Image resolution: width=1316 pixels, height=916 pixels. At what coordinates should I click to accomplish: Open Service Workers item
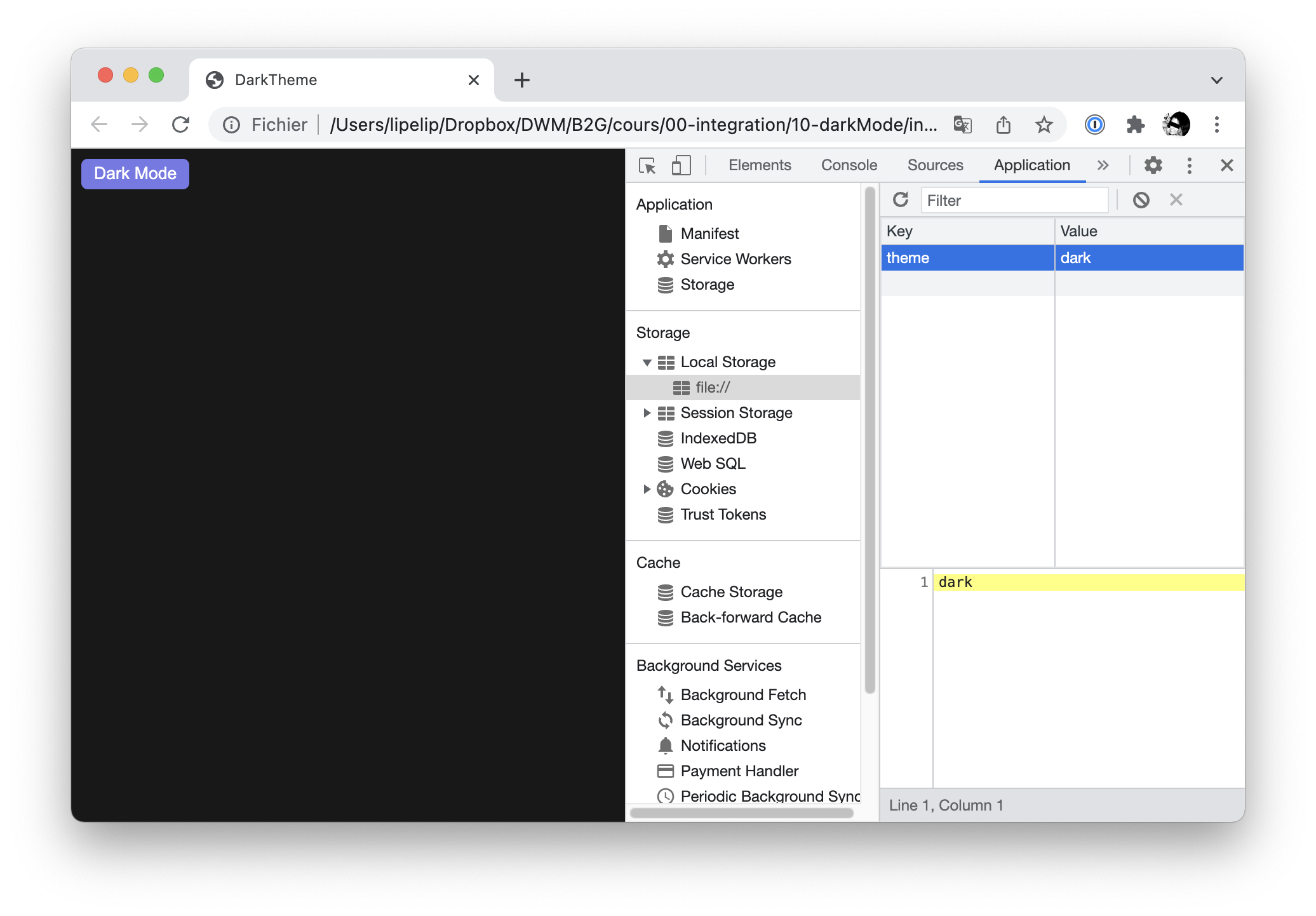(735, 259)
